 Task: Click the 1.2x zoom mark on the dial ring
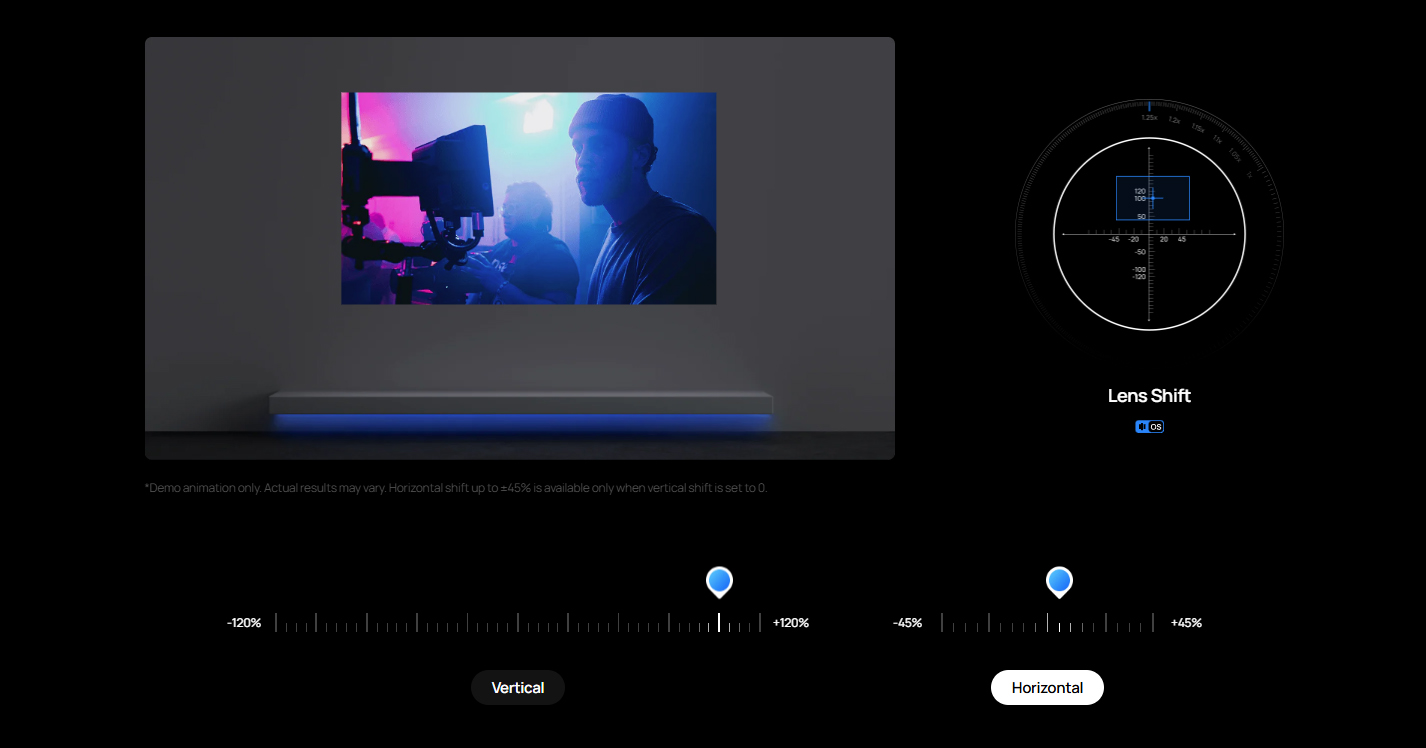1174,120
